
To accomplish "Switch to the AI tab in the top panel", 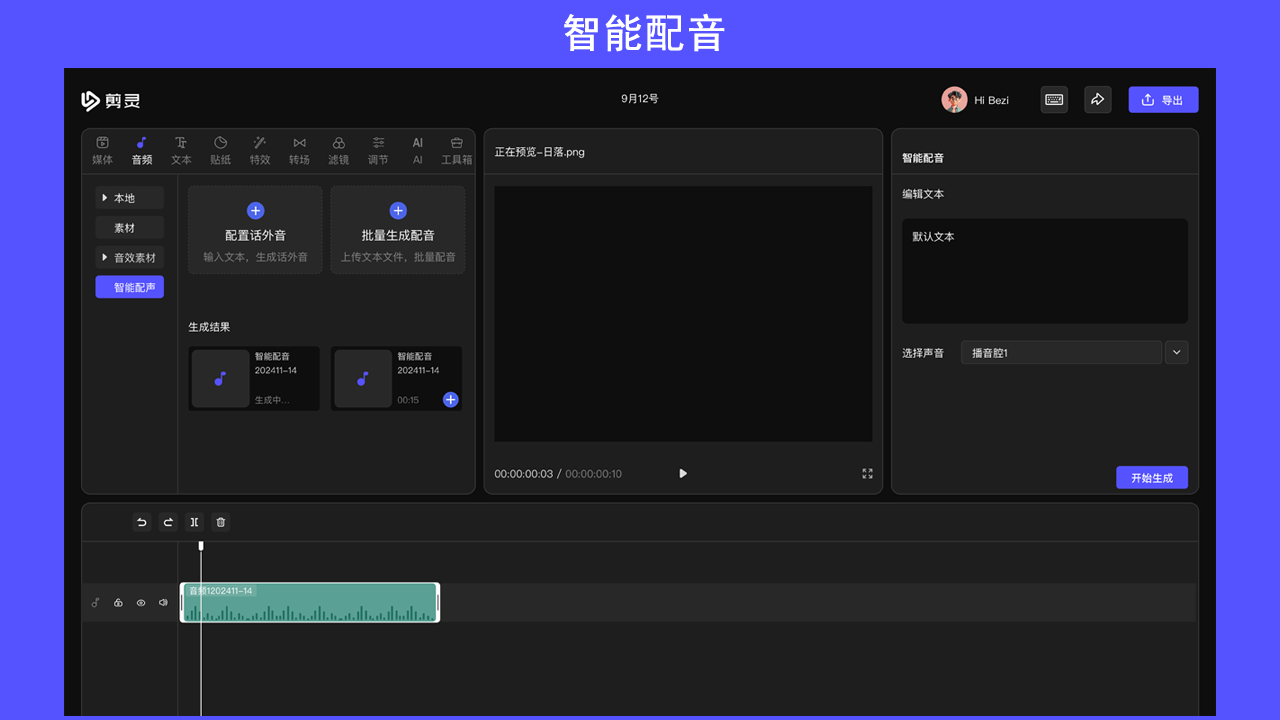I will [x=417, y=150].
